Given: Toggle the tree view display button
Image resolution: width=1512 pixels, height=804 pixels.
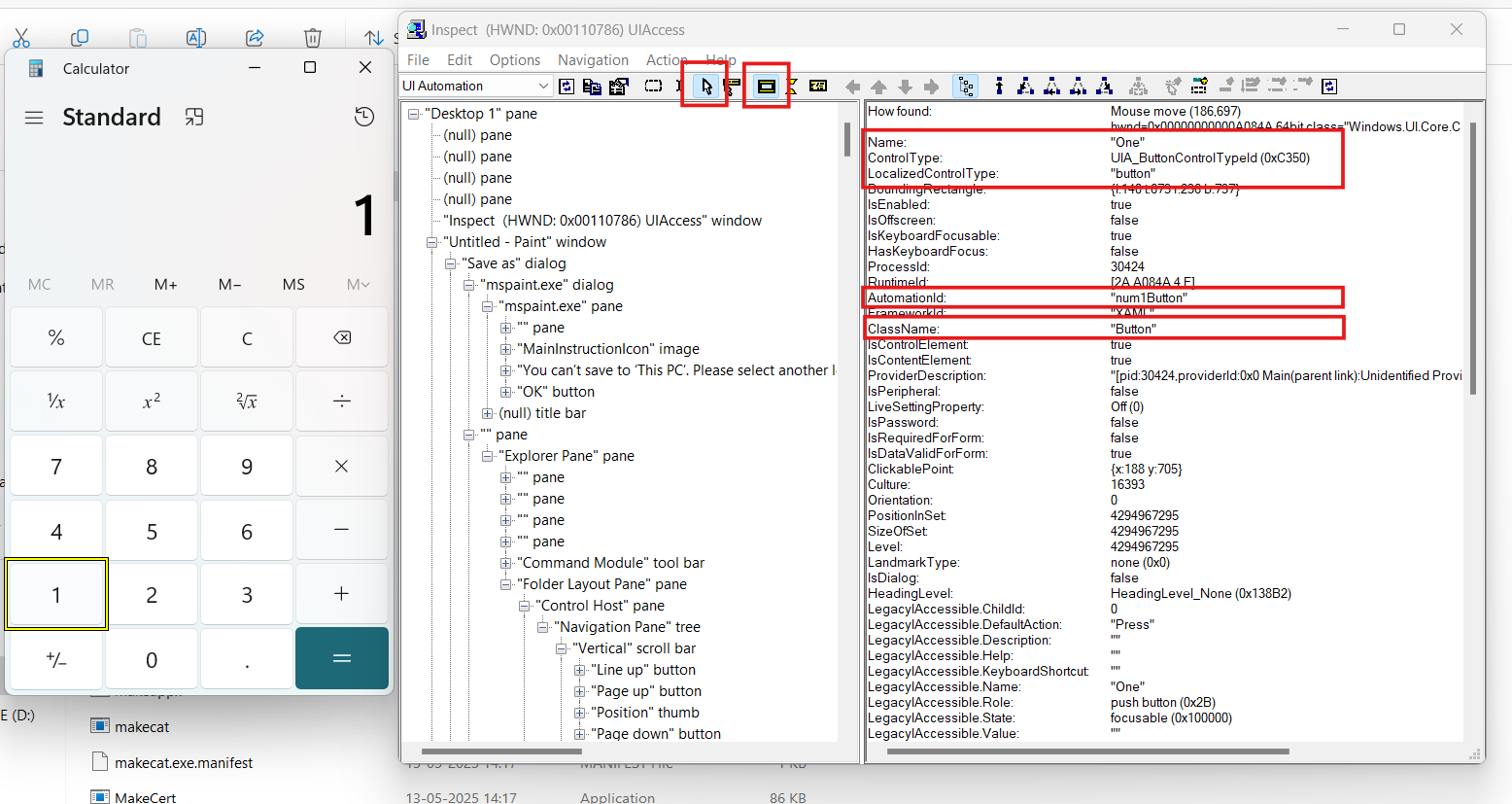Looking at the screenshot, I should point(965,87).
